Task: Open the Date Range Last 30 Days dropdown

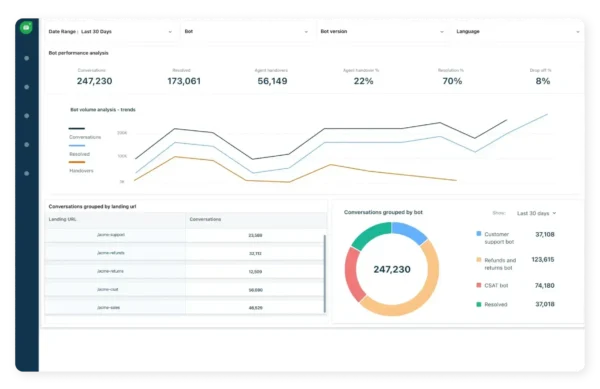Action: [x=111, y=32]
